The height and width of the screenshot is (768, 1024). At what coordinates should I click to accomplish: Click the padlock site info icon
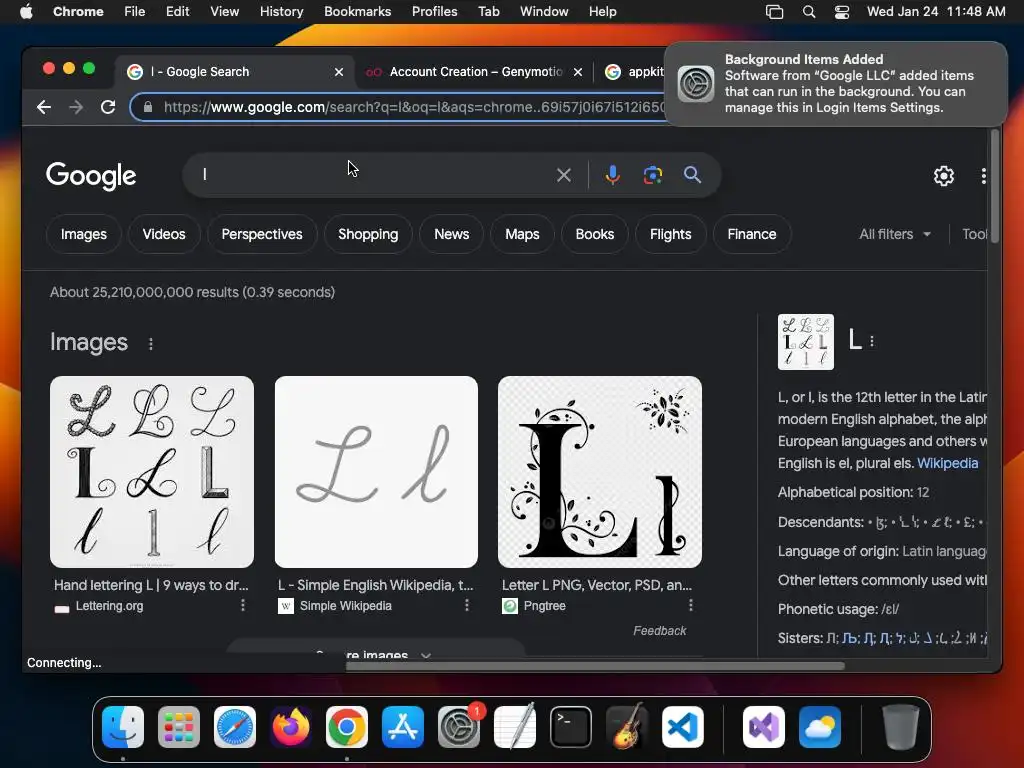click(x=148, y=107)
